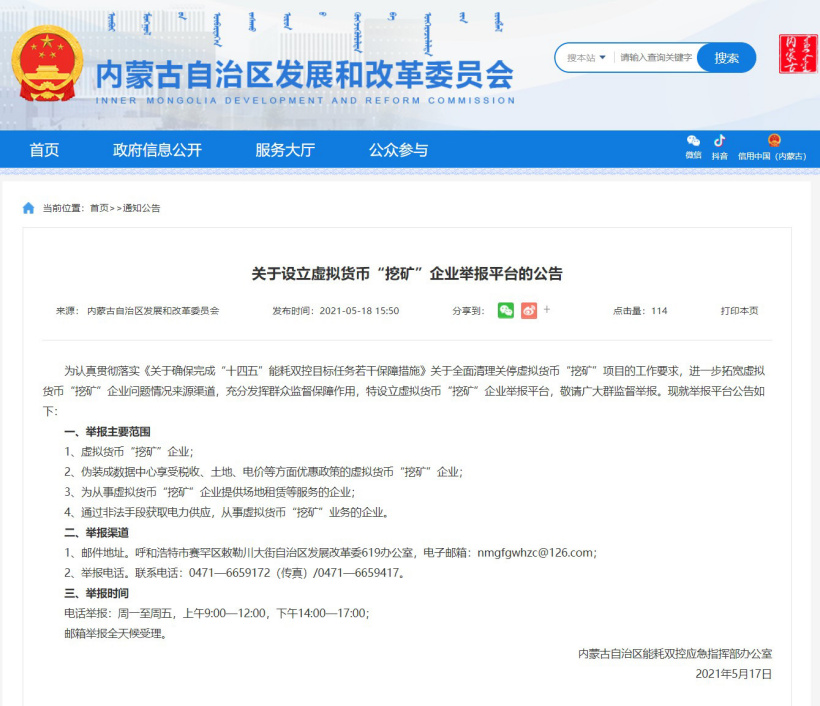Focus the search keyword input field
The height and width of the screenshot is (706, 820).
click(x=656, y=58)
